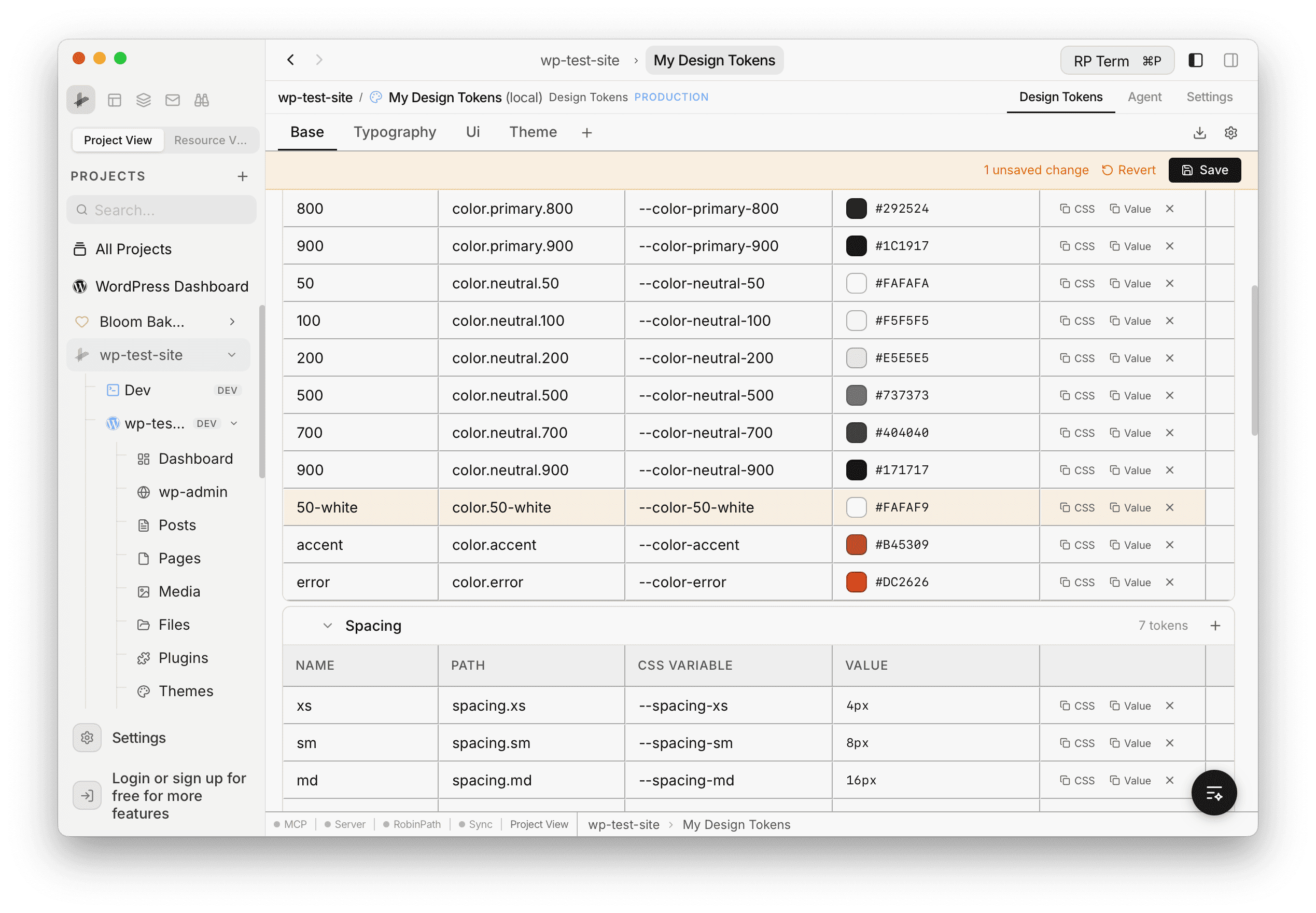Switch to the Typography tab
1316x913 pixels.
395,132
